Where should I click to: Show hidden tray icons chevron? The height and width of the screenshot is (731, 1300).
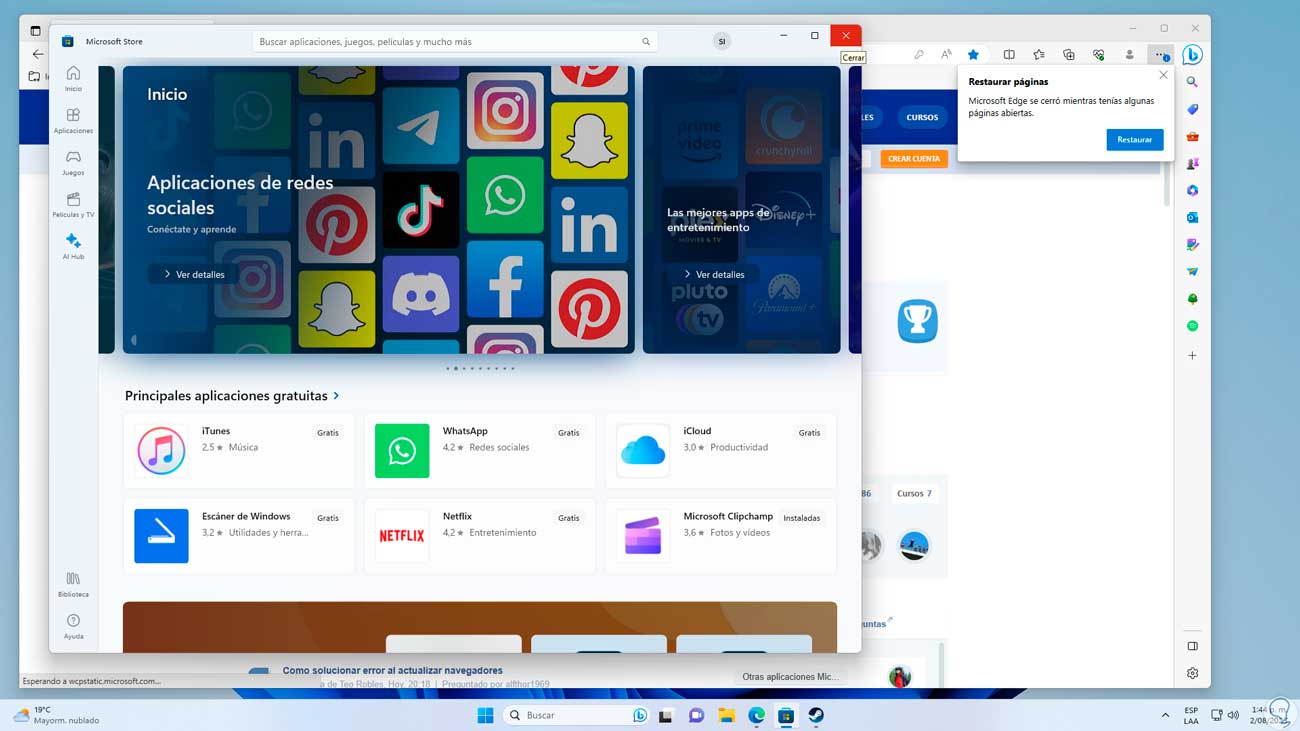point(1165,715)
